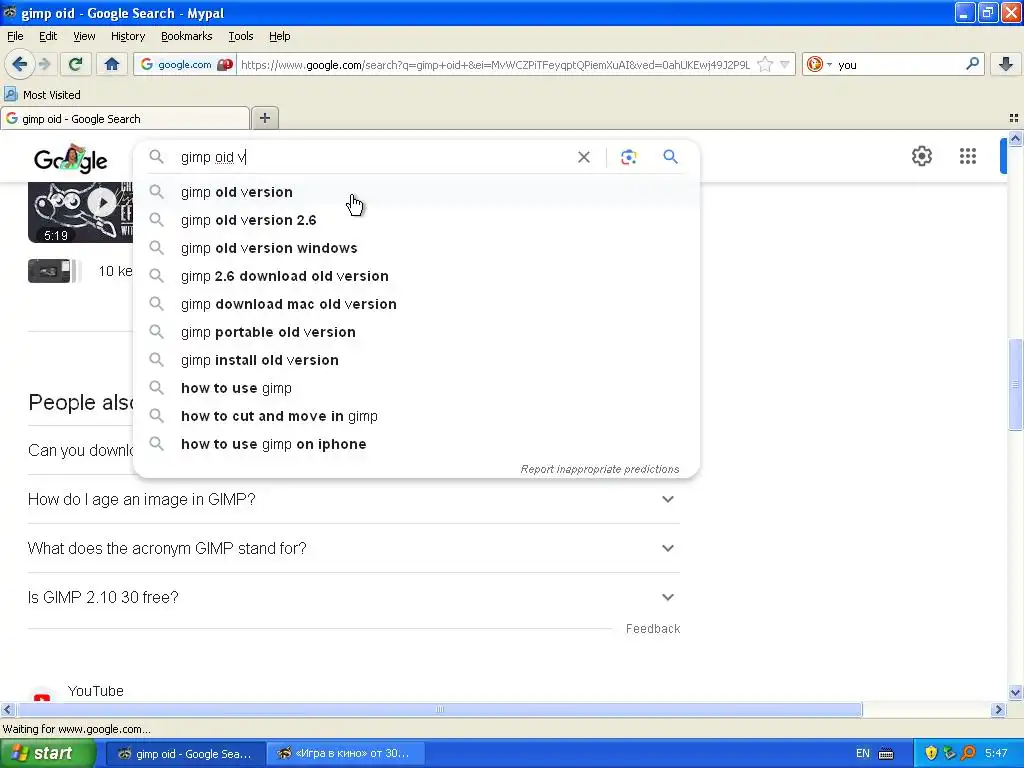Choose suggestion 'gimp old version'
Image resolution: width=1024 pixels, height=768 pixels.
[x=416, y=192]
